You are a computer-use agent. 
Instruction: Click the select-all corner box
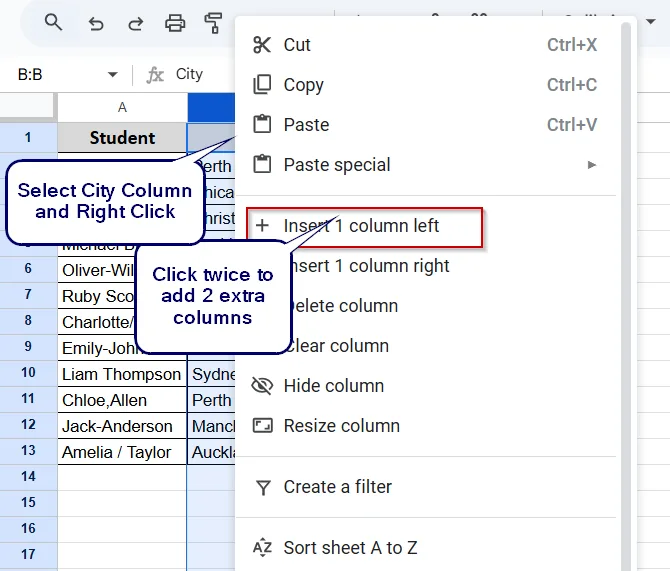(27, 106)
